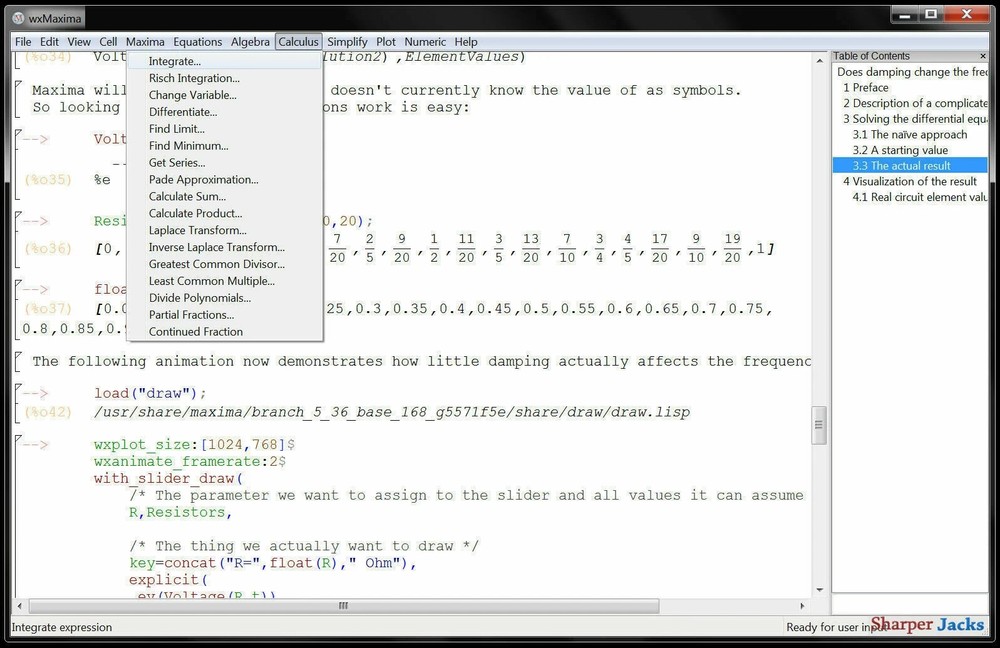This screenshot has height=648, width=1000.
Task: Click the wxanimate_framerate:2$ line
Action: (190, 461)
